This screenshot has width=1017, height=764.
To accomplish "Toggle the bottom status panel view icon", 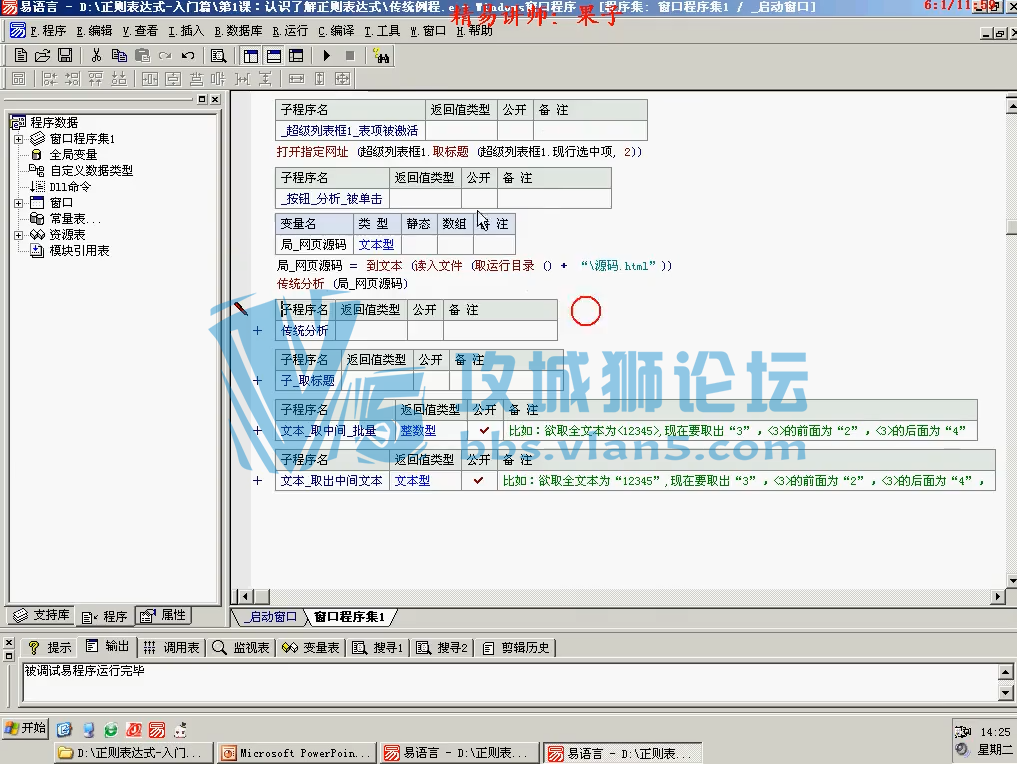I will tap(274, 56).
